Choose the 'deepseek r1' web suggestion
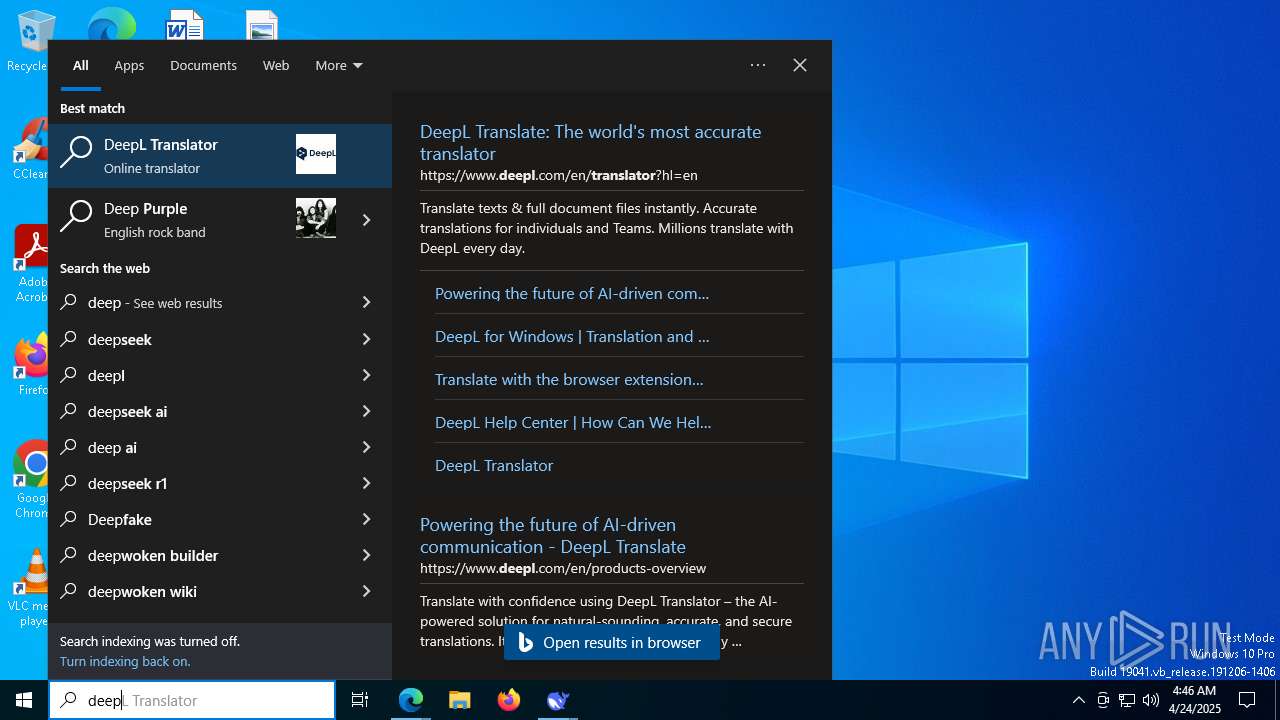Viewport: 1280px width, 720px height. point(195,483)
